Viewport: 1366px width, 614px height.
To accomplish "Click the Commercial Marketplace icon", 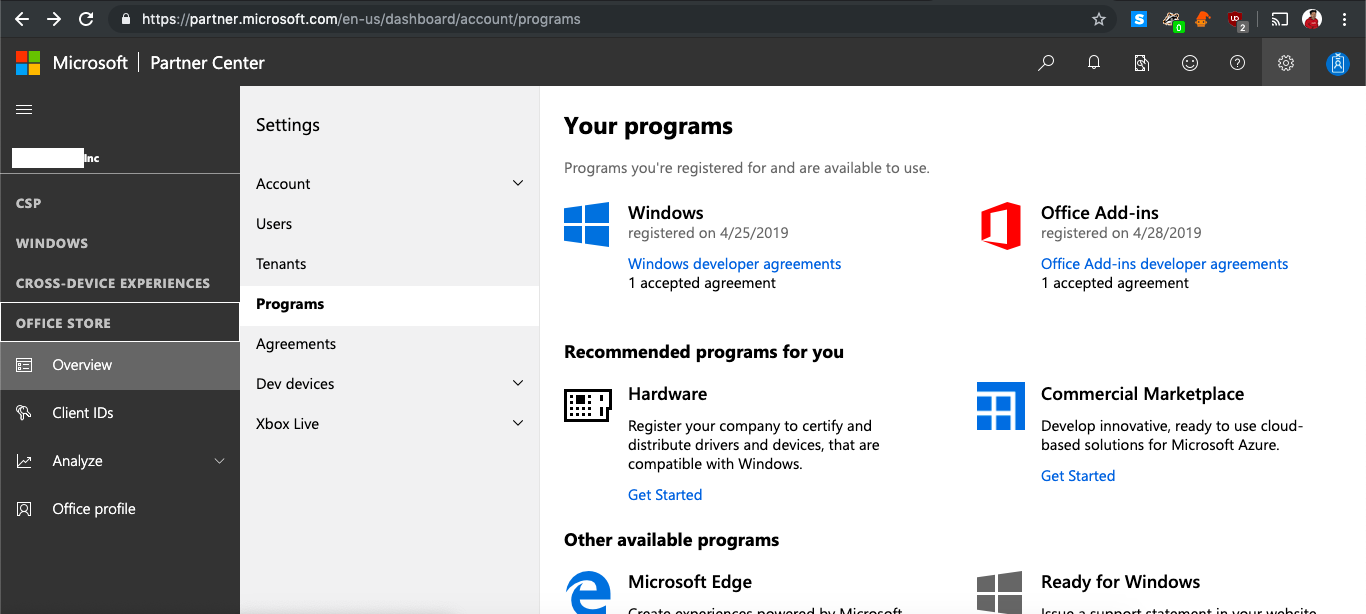I will pos(1001,405).
